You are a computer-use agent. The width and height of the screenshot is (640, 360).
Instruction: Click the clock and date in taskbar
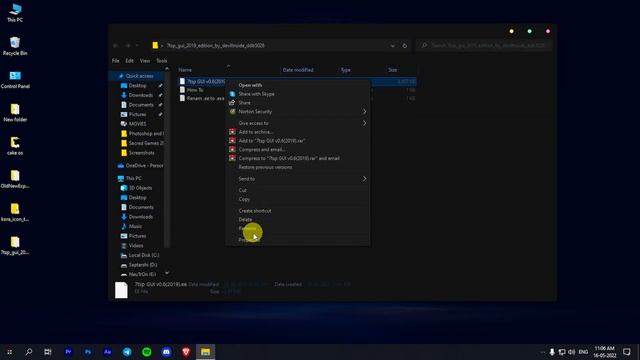point(604,352)
